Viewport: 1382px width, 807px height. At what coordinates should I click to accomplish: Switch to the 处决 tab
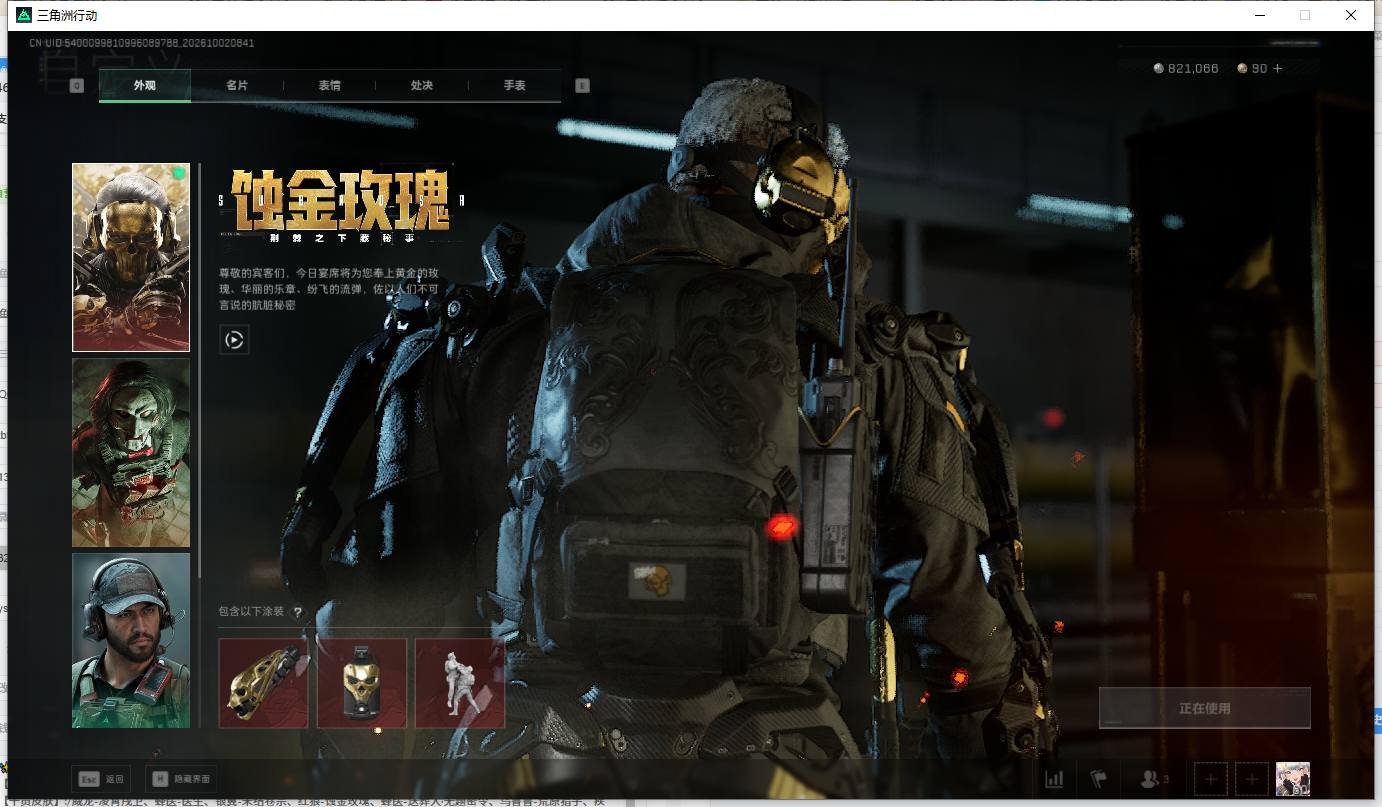[422, 86]
